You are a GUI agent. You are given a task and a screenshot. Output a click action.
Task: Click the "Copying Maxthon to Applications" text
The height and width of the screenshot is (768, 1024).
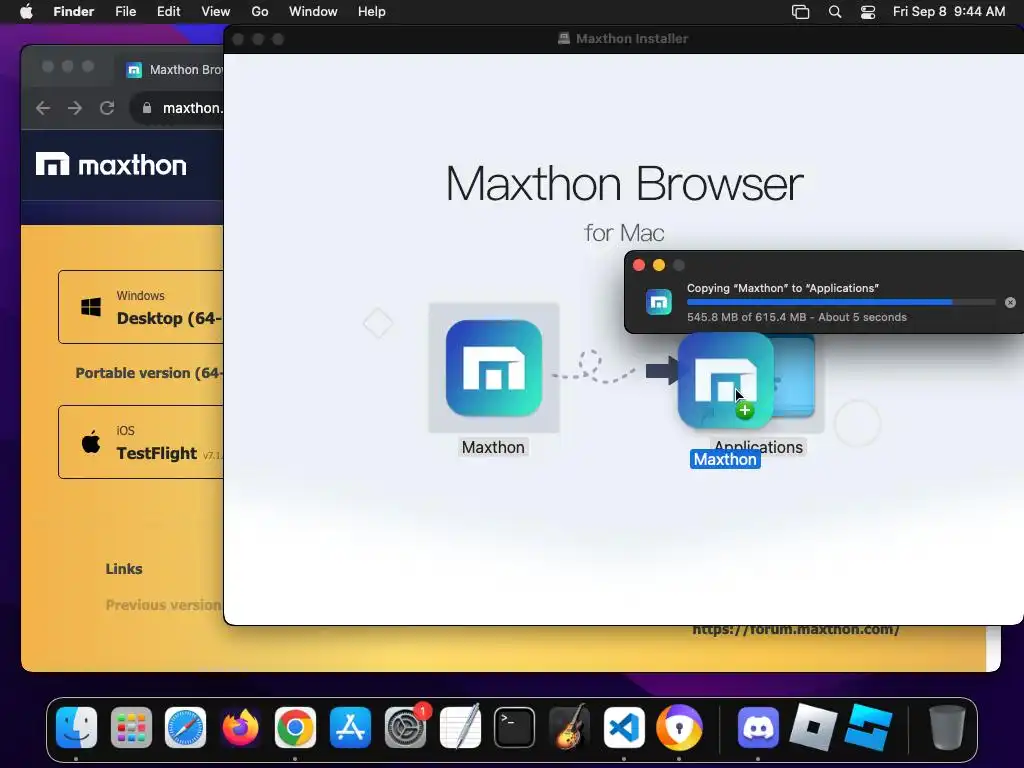[782, 288]
